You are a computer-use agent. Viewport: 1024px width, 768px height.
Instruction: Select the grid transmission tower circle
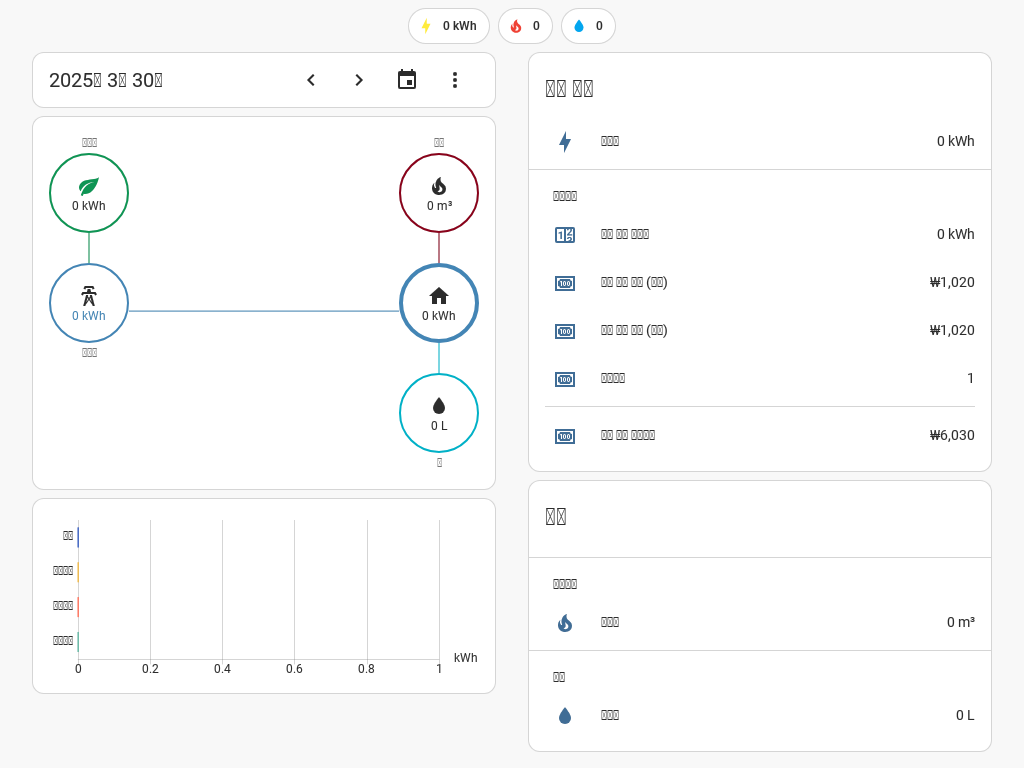click(89, 303)
